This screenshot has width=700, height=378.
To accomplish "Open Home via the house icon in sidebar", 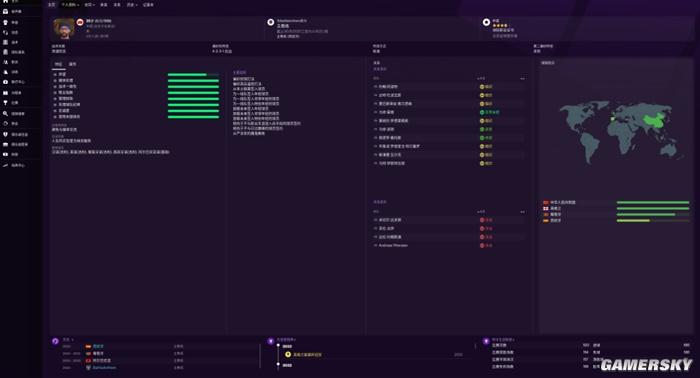I will 5,1.
